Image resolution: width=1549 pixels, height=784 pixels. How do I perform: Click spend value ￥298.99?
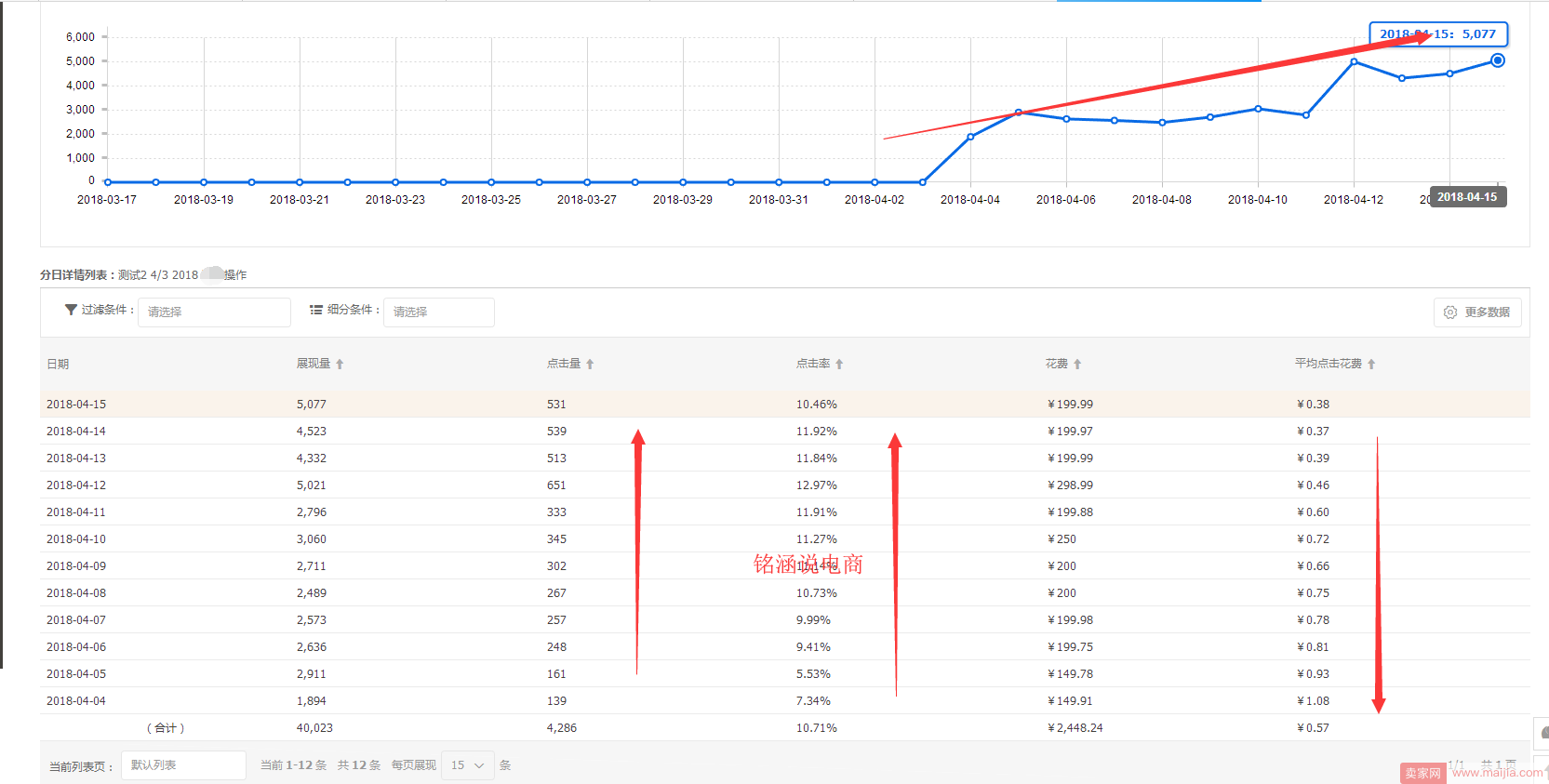(x=1070, y=485)
